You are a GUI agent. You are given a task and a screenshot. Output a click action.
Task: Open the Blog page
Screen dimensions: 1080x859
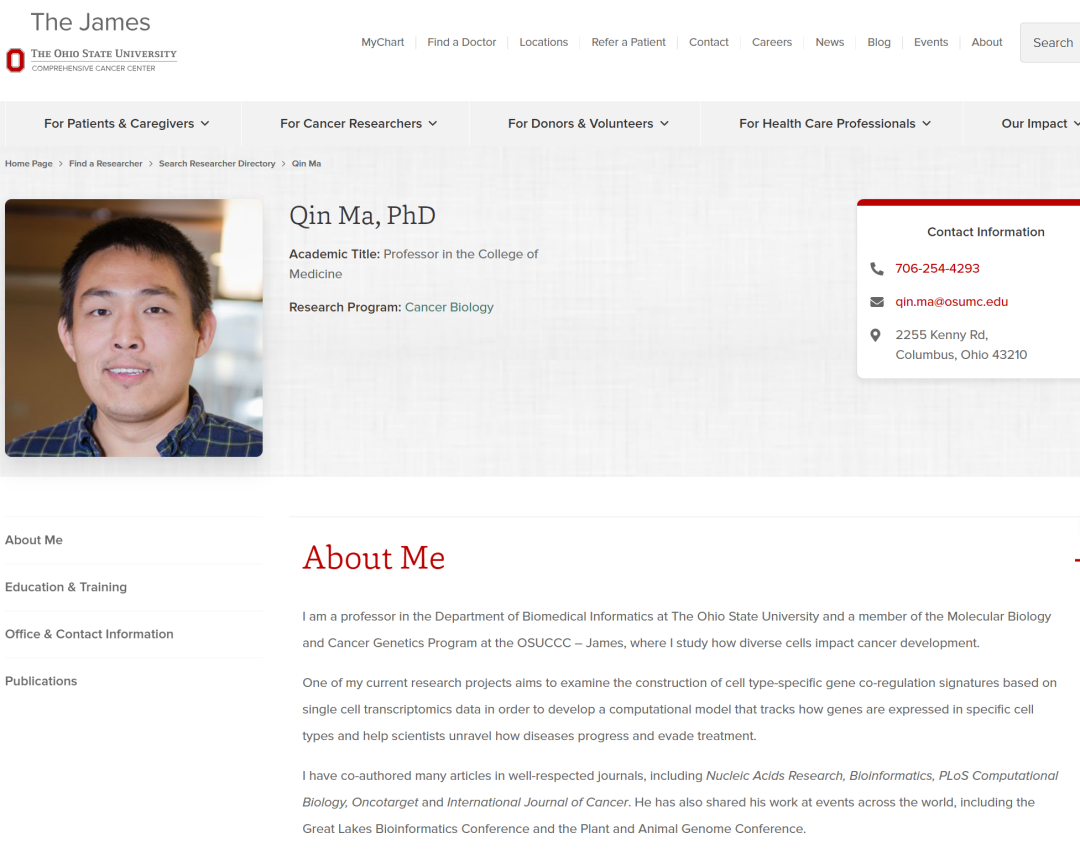(x=879, y=42)
